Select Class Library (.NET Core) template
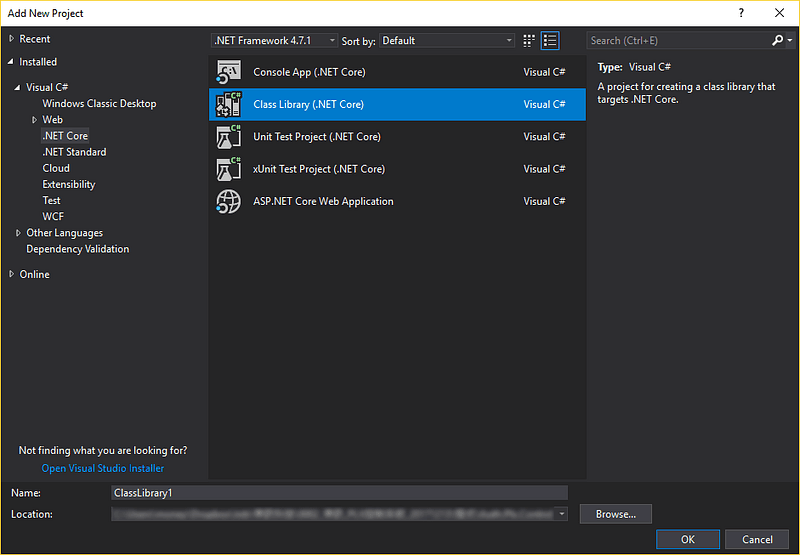 (397, 104)
